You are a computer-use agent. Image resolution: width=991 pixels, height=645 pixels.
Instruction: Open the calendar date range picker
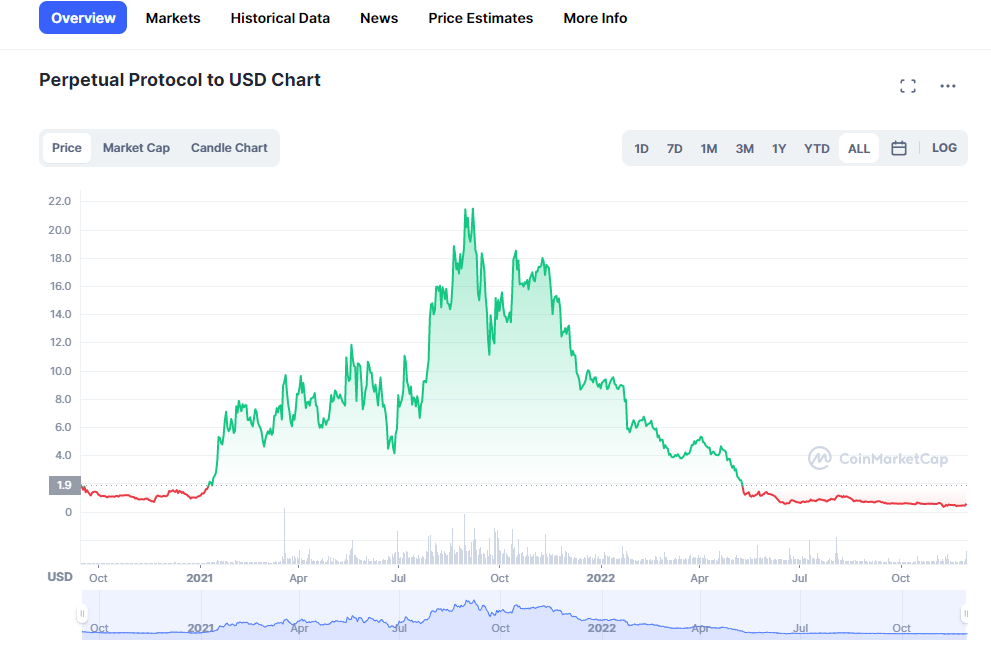pyautogui.click(x=899, y=148)
